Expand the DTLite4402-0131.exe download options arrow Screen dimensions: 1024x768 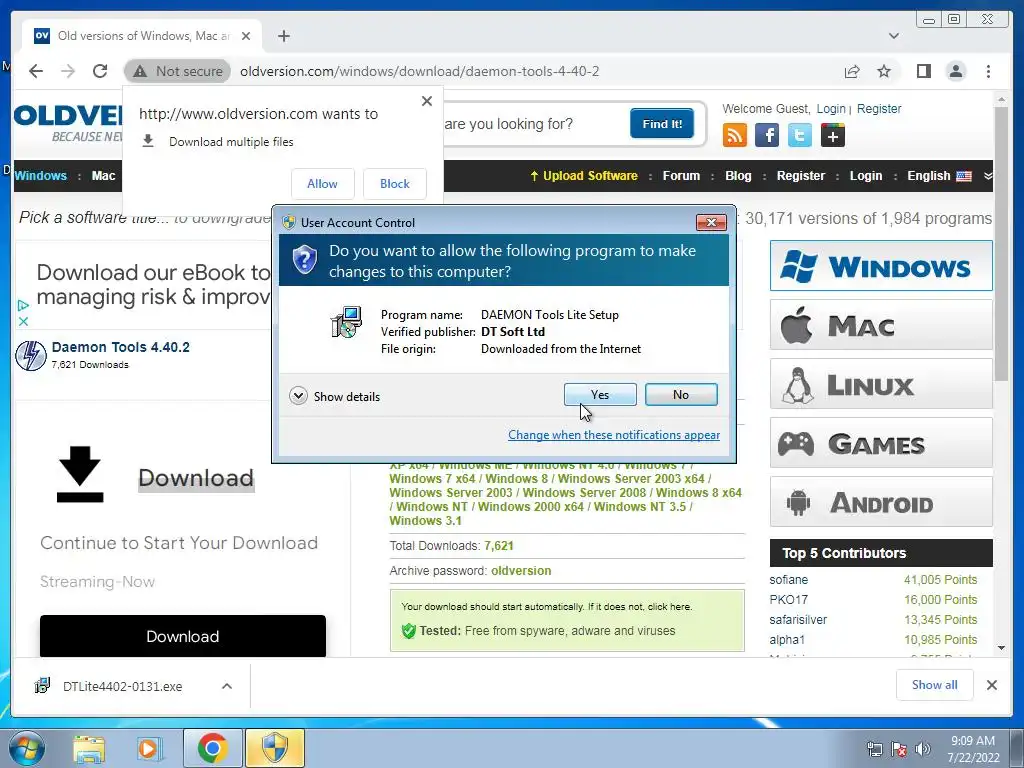coord(227,686)
